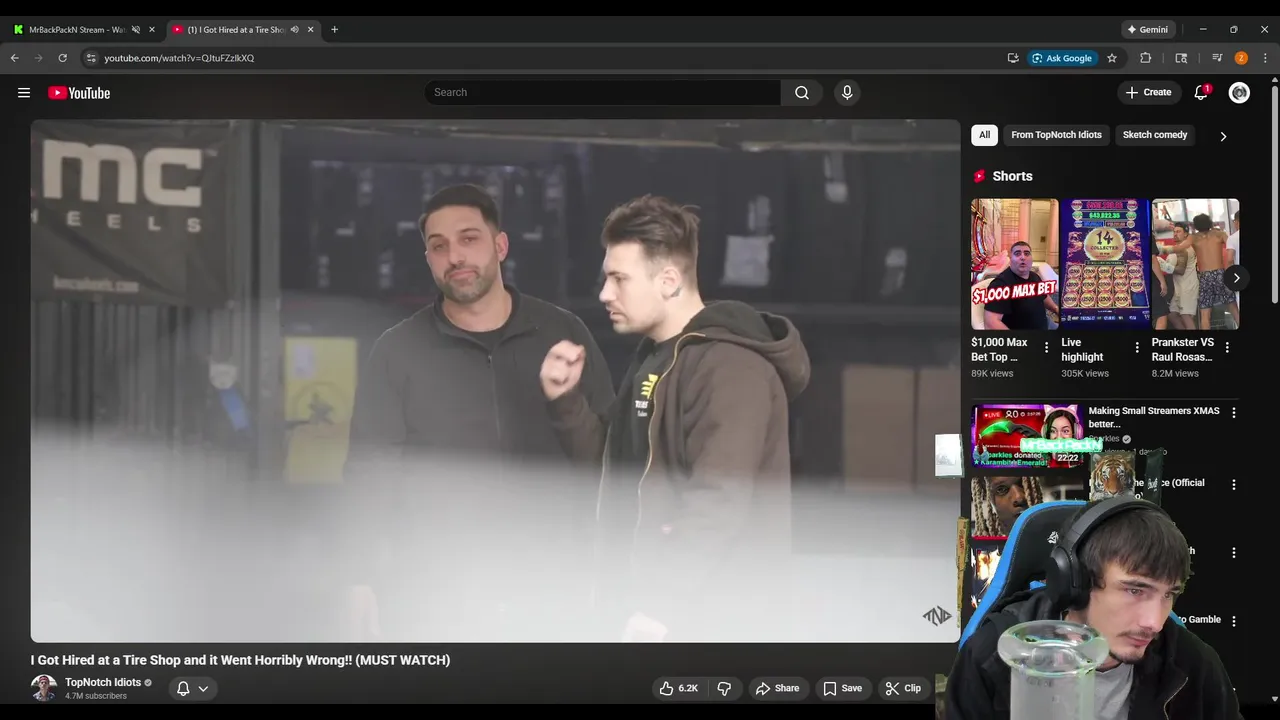1280x720 pixels.
Task: Close the MrBackPackN Stream tab
Action: (152, 30)
